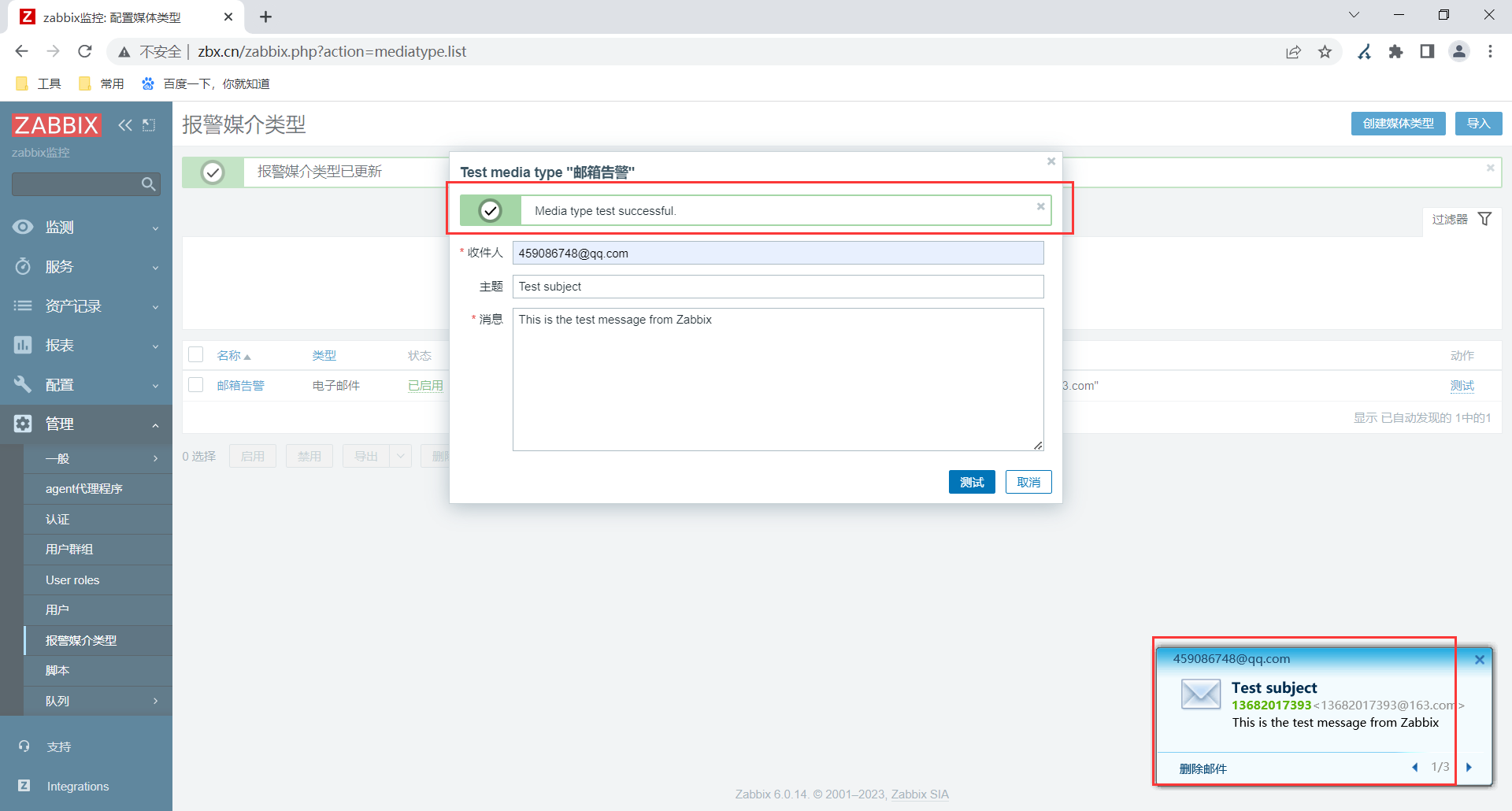Go to next mail in the popup
Viewport: 1512px width, 811px height.
1469,767
